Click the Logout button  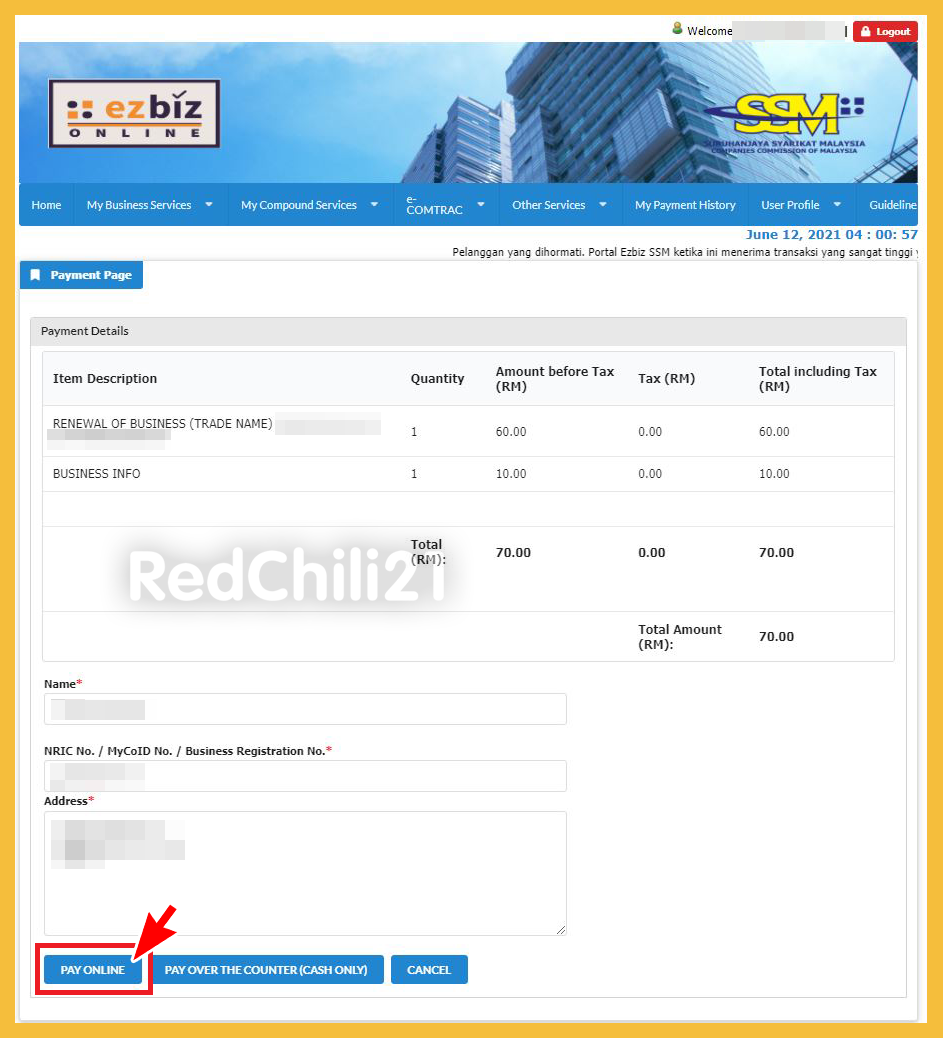click(x=884, y=31)
